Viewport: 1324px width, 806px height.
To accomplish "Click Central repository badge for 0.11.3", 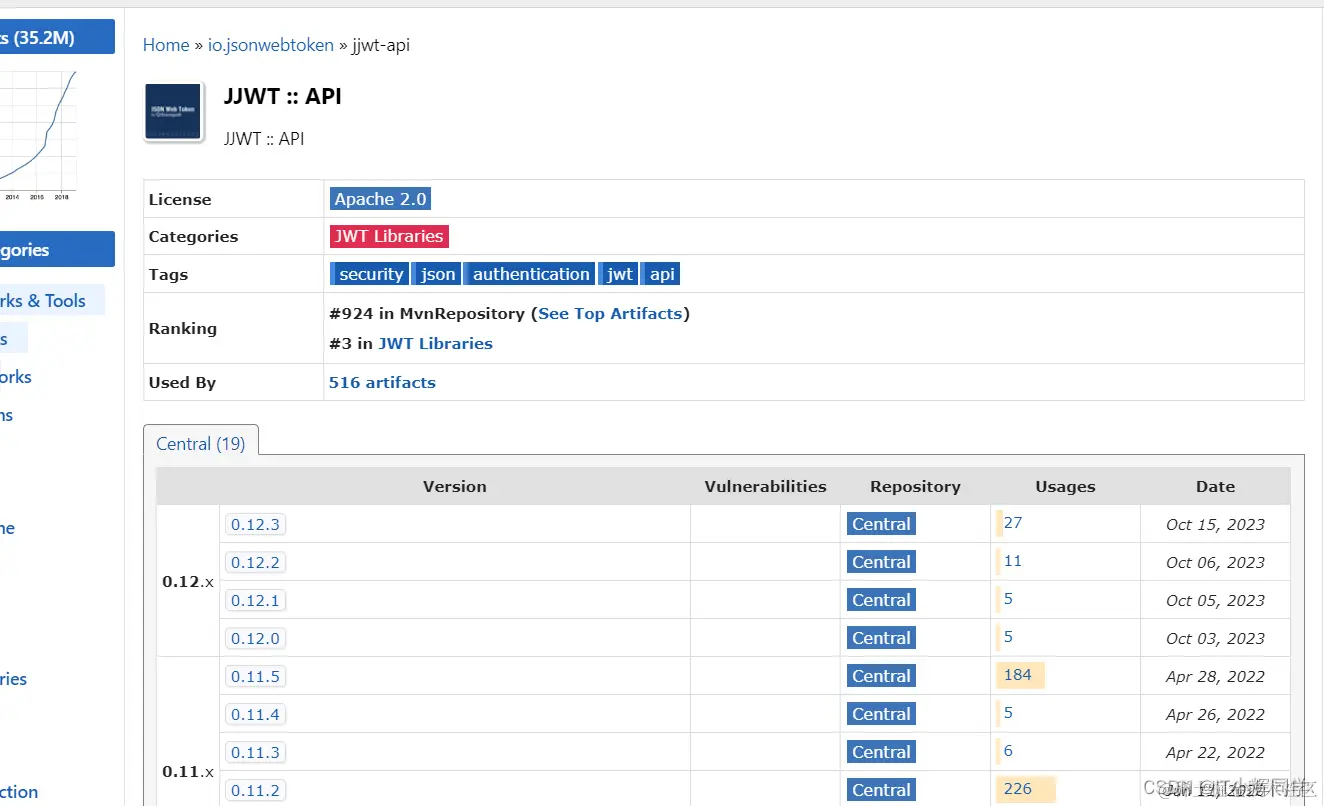I will (881, 752).
